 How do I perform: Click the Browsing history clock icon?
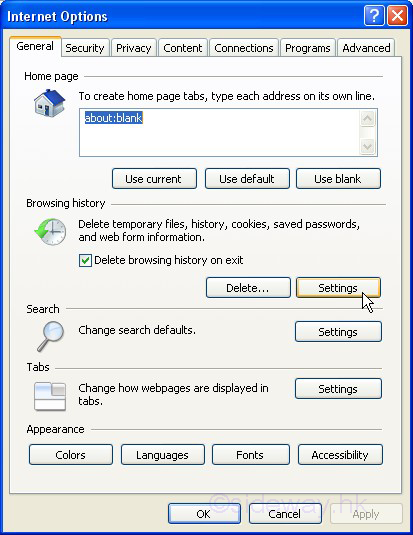(51, 232)
